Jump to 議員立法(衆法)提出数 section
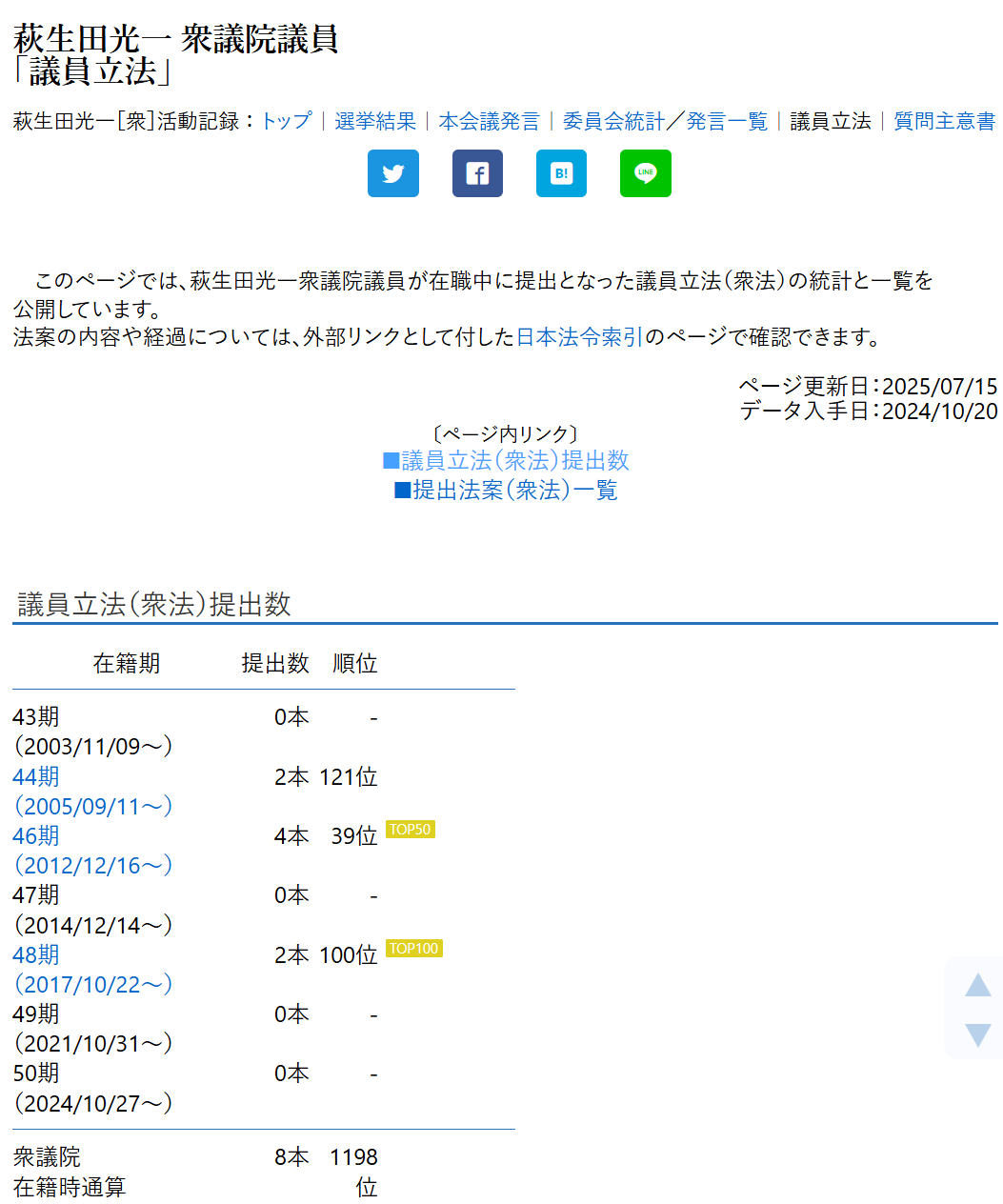Viewport: 1003px width, 1204px height. [506, 461]
